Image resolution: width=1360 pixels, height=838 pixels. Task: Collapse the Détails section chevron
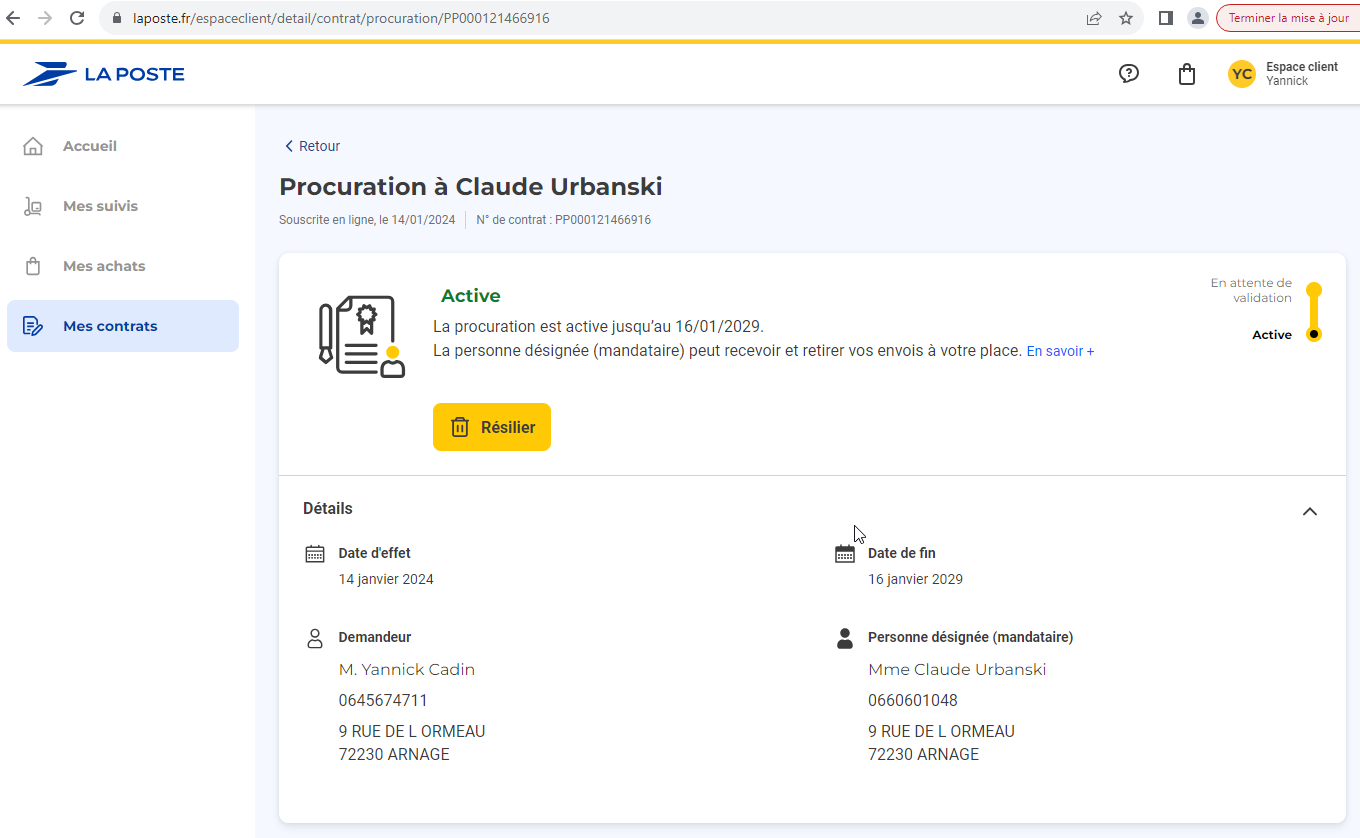click(x=1310, y=511)
